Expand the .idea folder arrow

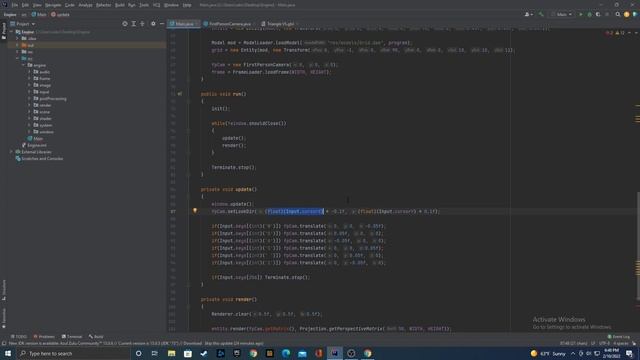point(18,38)
